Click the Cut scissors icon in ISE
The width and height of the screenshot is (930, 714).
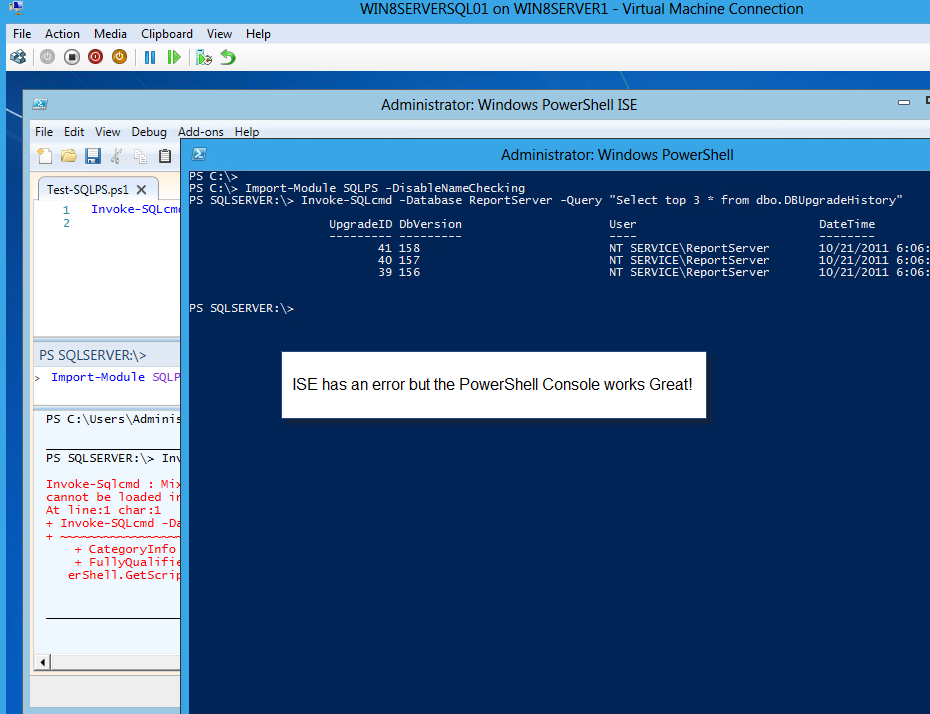117,156
